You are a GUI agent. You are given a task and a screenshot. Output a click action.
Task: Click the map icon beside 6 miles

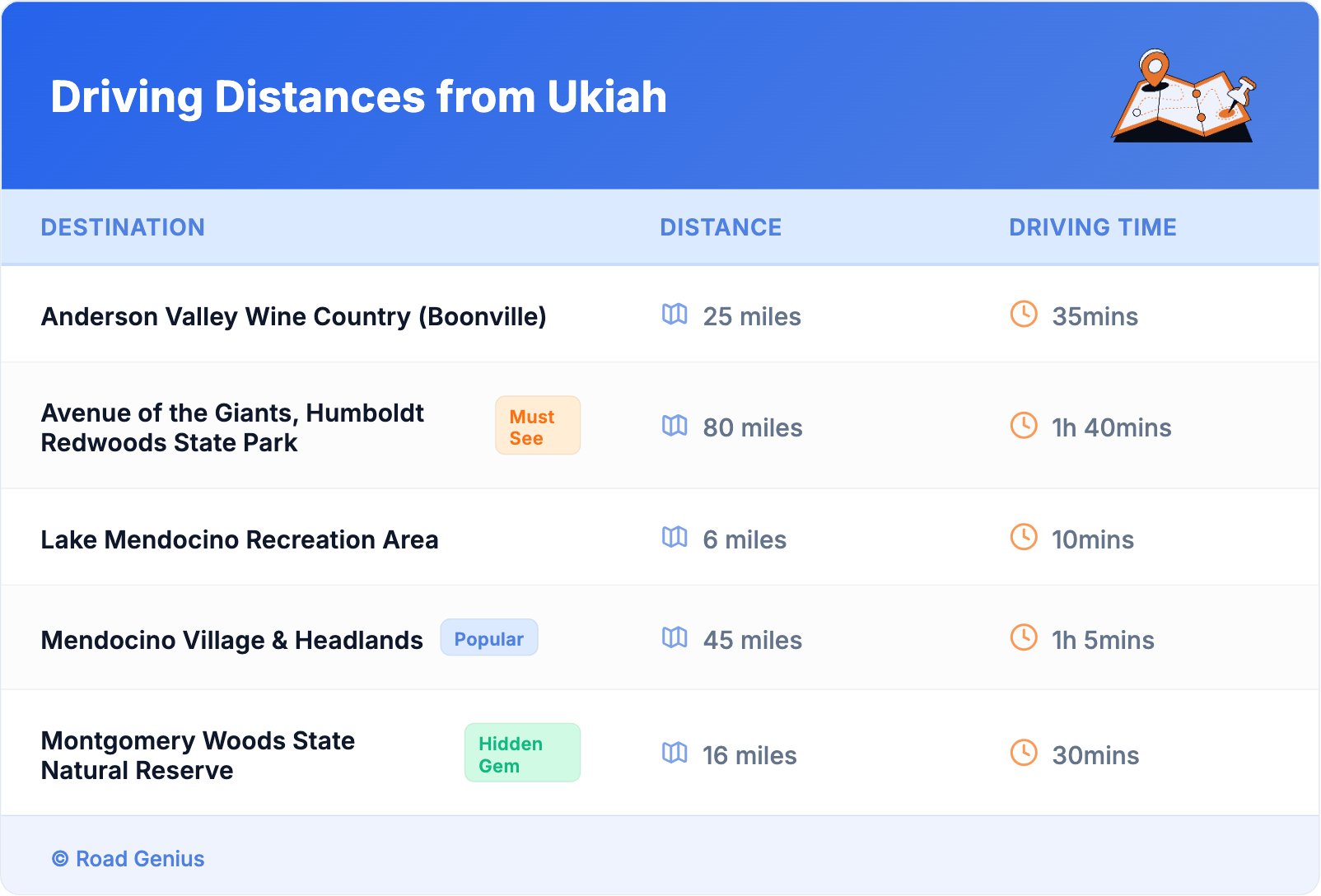click(x=675, y=537)
